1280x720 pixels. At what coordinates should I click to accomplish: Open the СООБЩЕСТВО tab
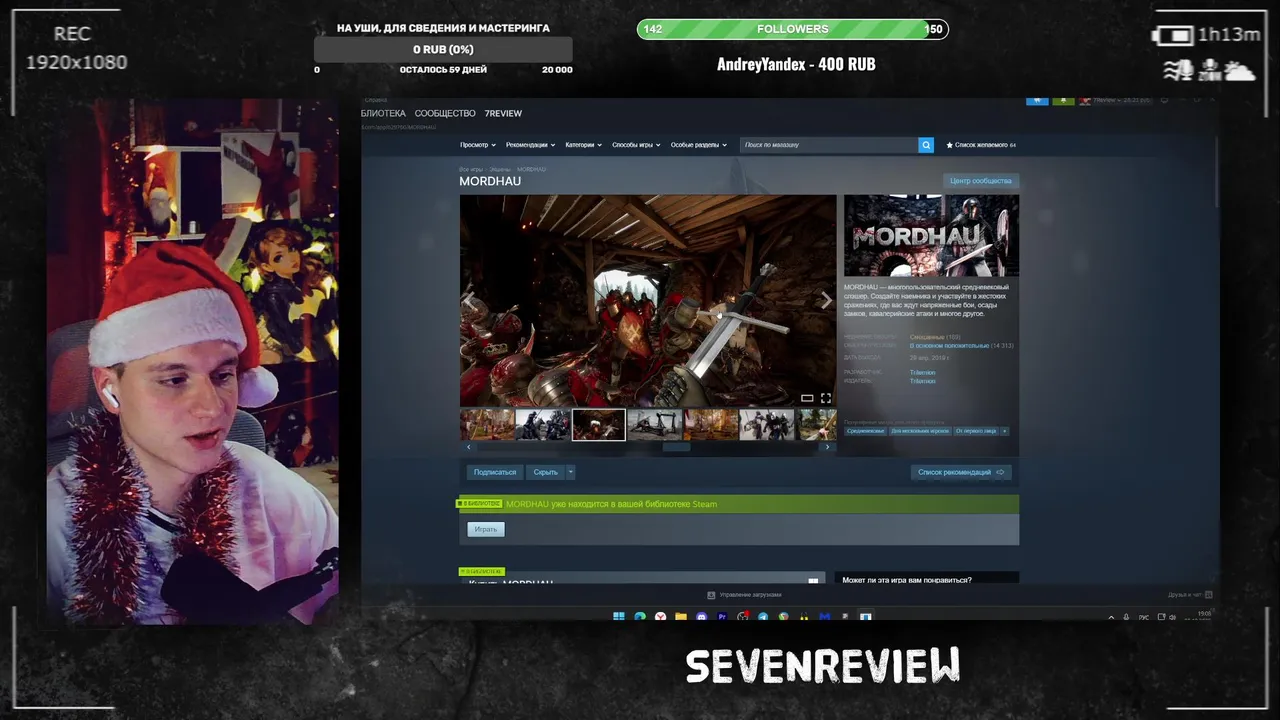(x=445, y=113)
